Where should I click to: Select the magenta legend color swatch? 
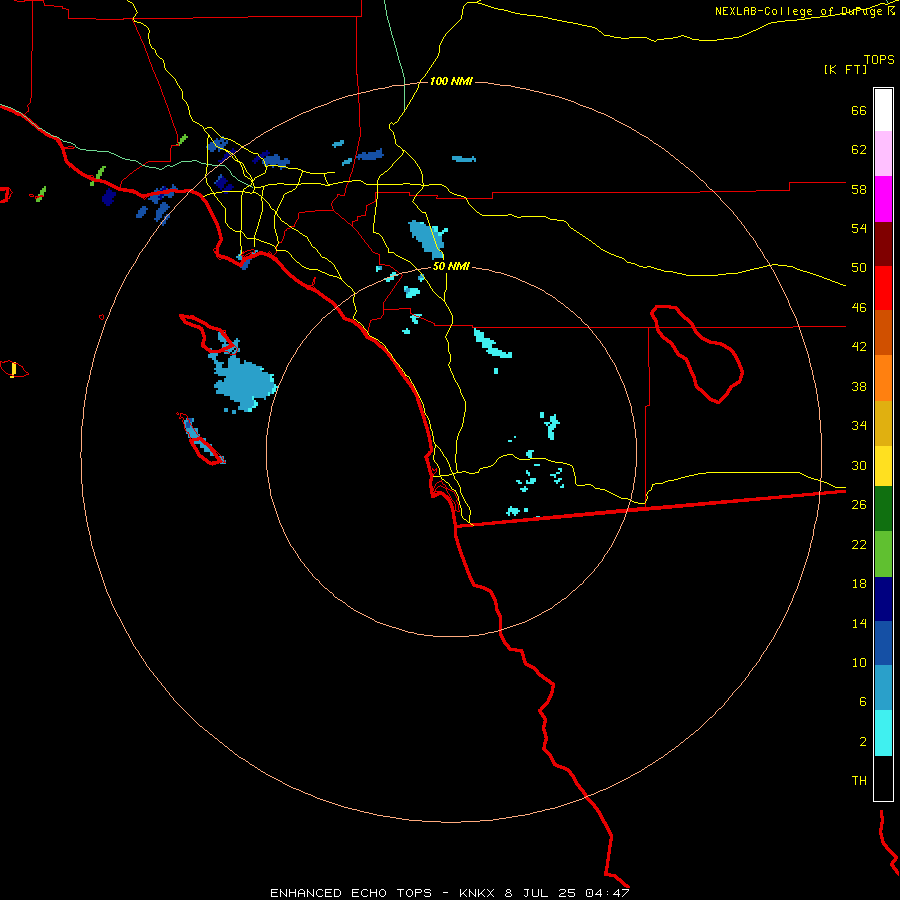click(883, 199)
